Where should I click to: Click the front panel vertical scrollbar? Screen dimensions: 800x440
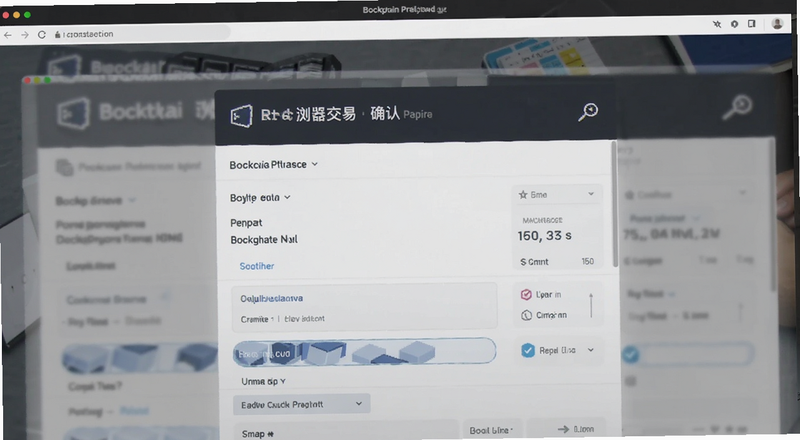[x=615, y=204]
